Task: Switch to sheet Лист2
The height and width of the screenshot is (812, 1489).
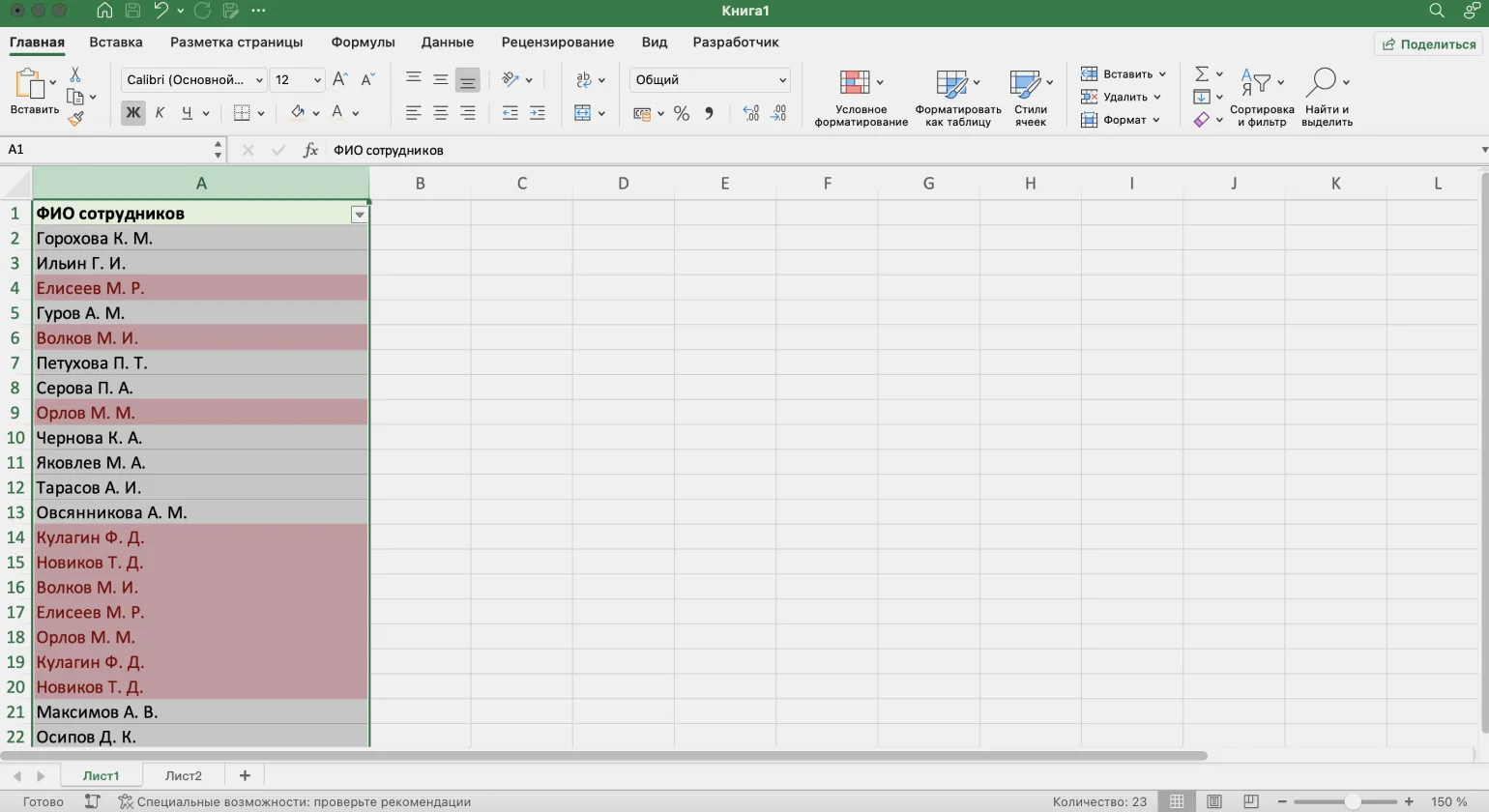Action: click(x=183, y=775)
